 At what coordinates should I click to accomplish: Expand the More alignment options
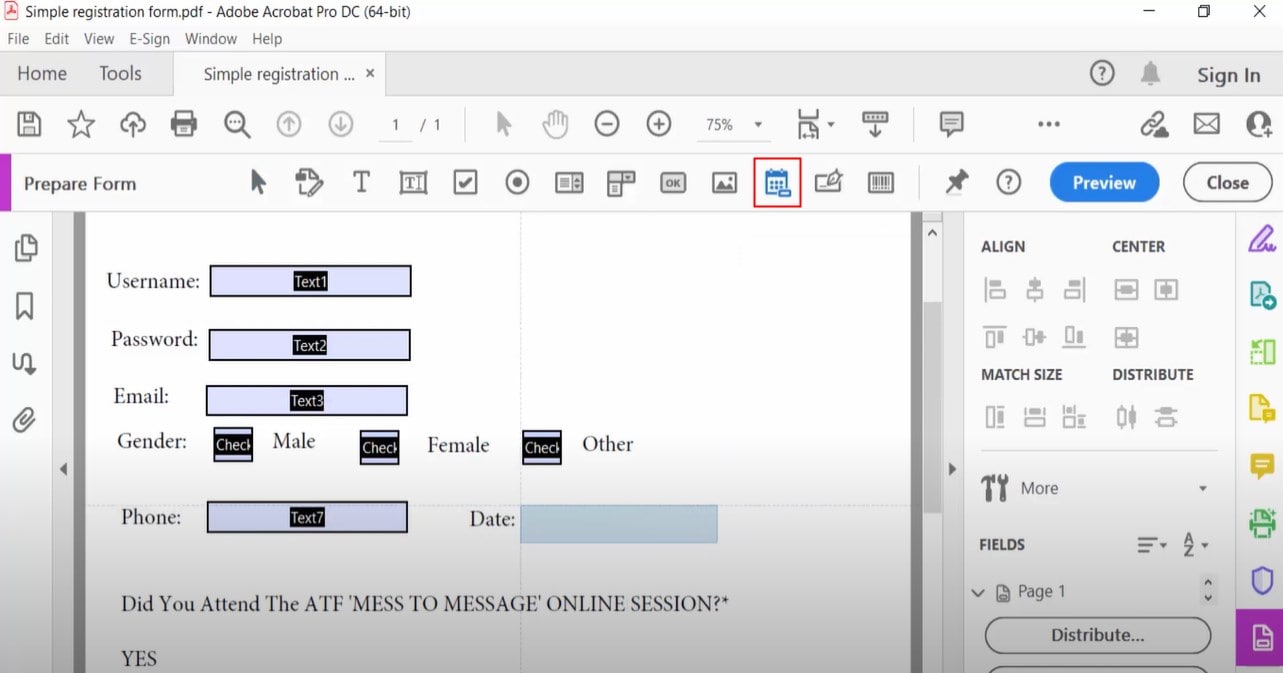coord(1203,488)
